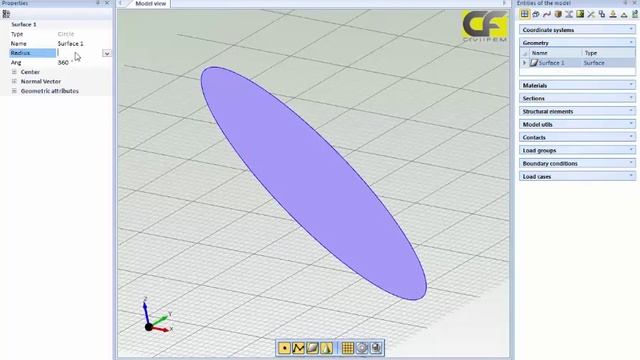This screenshot has width=640, height=360.
Task: Click the I-beam sections icon
Action: click(x=569, y=15)
